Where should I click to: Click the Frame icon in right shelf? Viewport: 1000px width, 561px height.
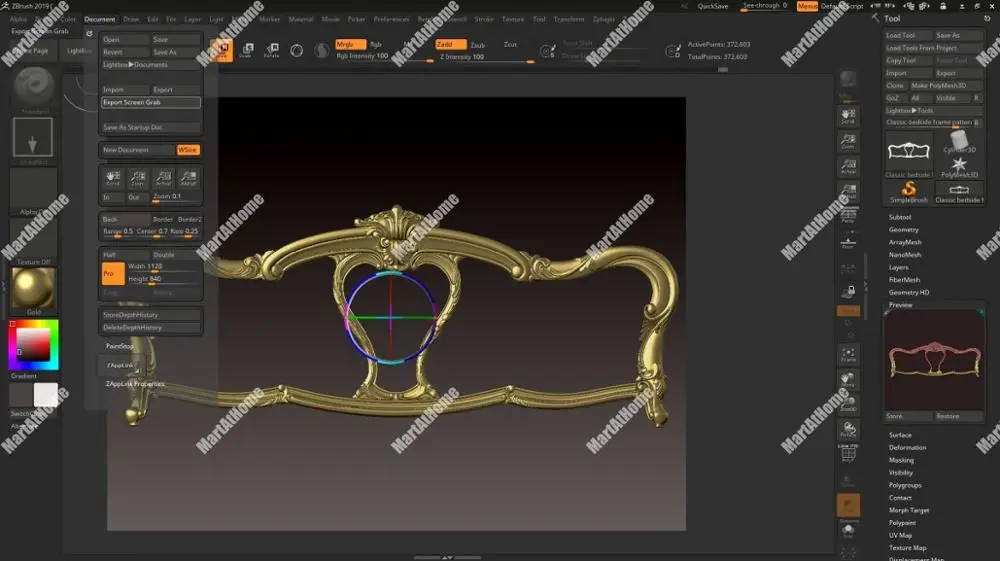[x=848, y=355]
